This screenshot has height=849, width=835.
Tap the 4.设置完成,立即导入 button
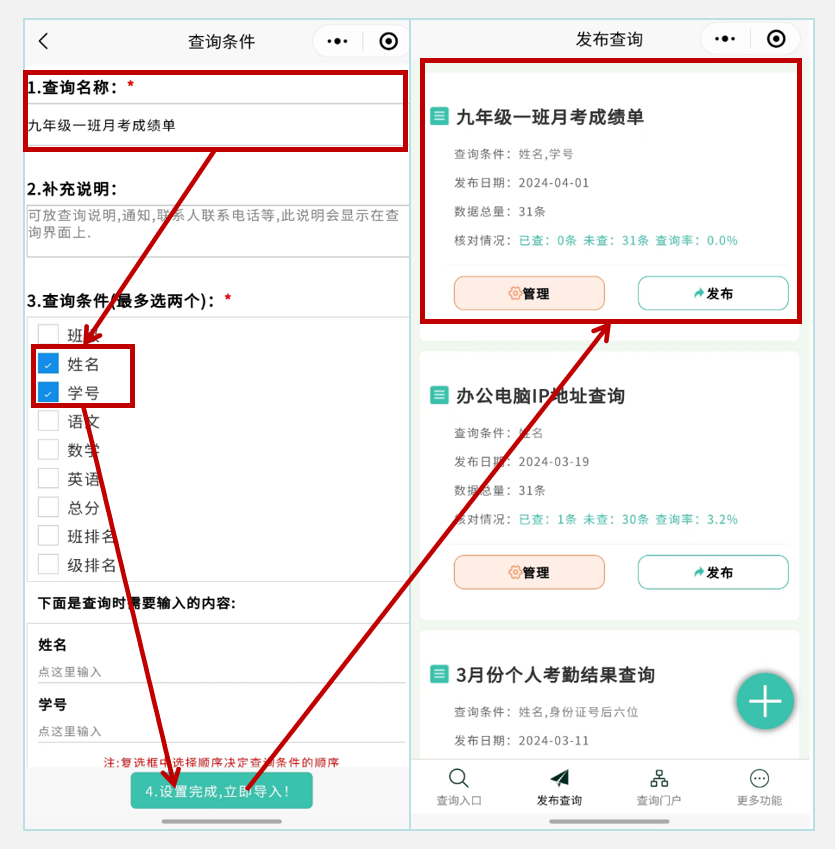(221, 791)
